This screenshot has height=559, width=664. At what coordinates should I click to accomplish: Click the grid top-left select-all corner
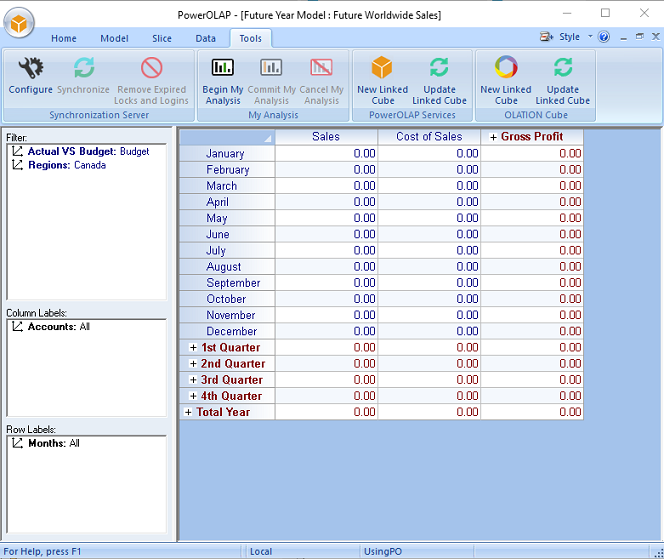[x=227, y=137]
